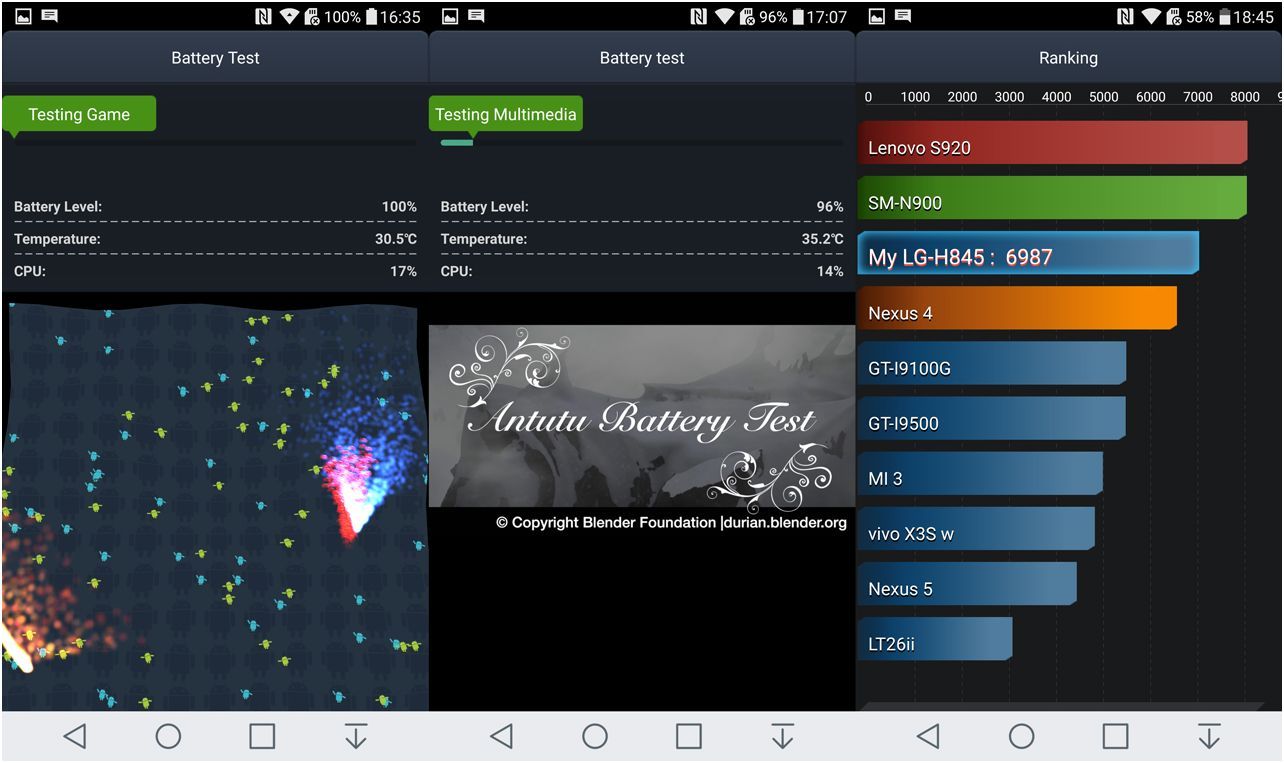Tap the Antutu Battery Test video image
This screenshot has width=1284, height=763.
642,416
